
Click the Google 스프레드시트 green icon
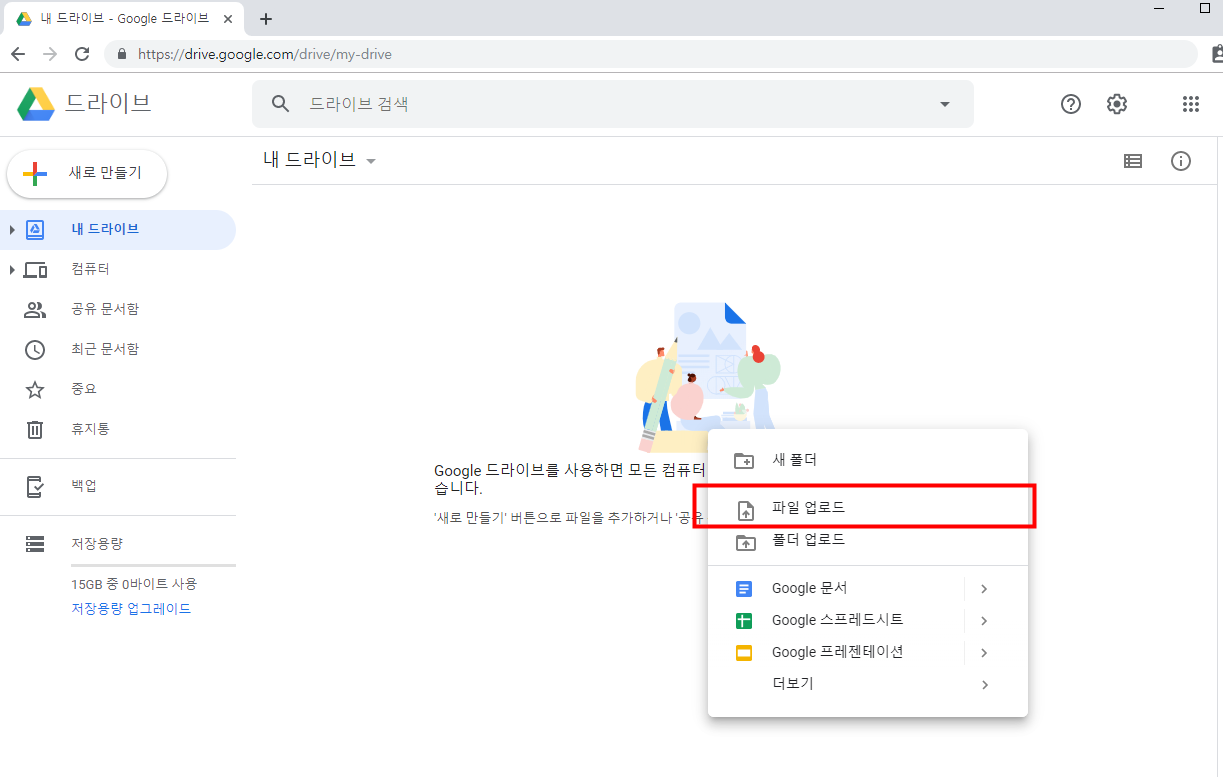(744, 621)
